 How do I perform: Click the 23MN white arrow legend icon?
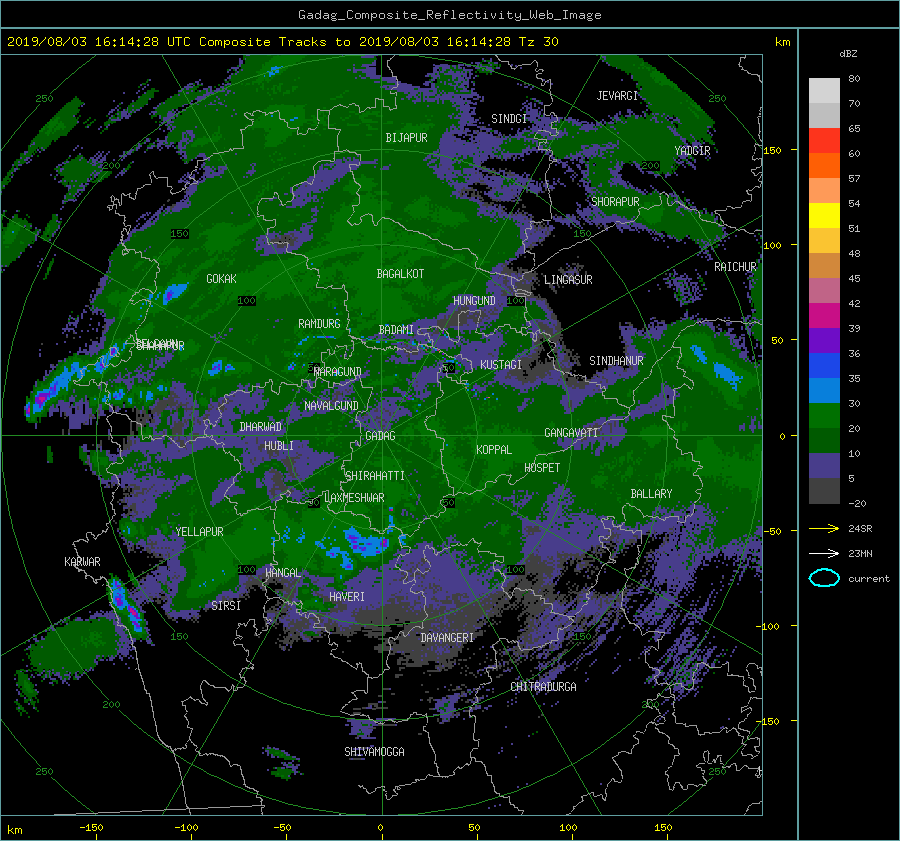pyautogui.click(x=824, y=553)
